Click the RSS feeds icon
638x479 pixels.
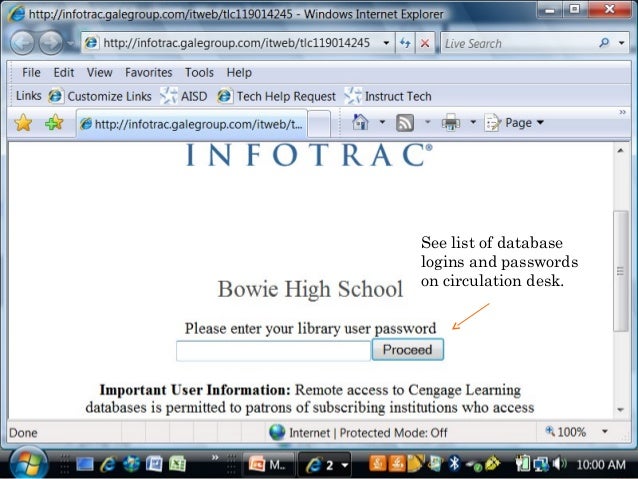click(x=405, y=122)
